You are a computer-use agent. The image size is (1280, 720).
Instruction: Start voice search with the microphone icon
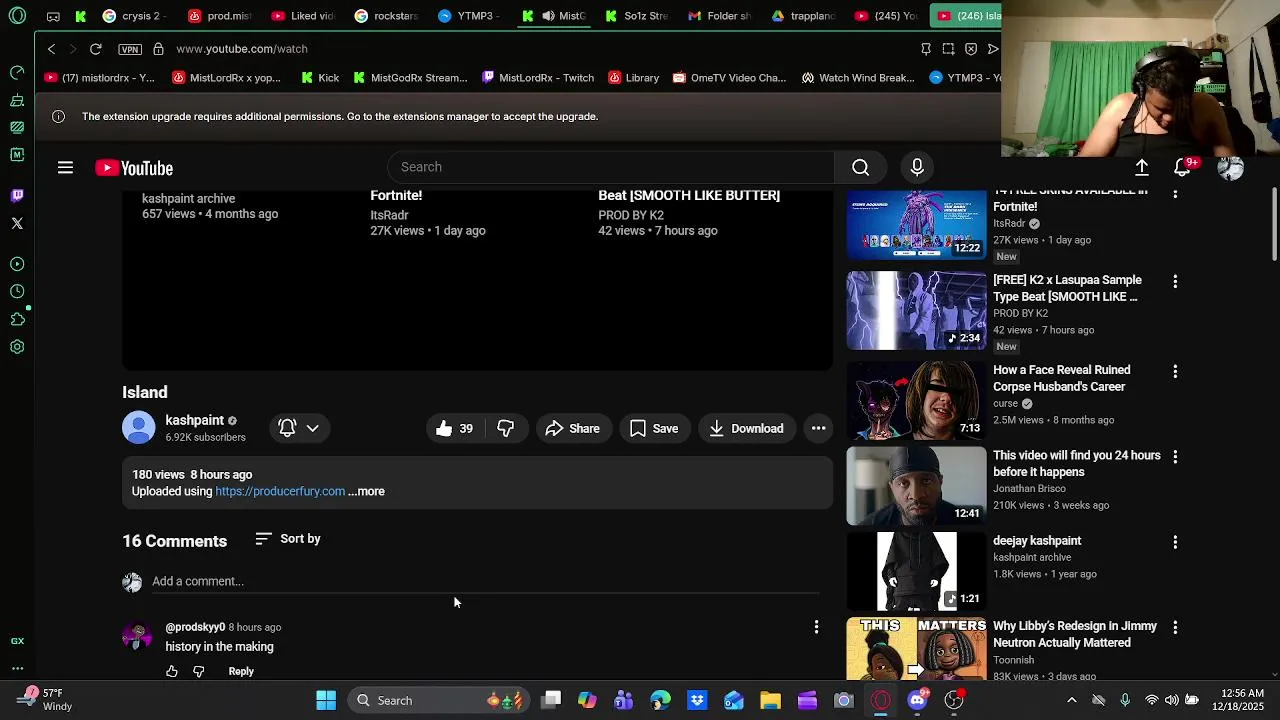point(917,167)
